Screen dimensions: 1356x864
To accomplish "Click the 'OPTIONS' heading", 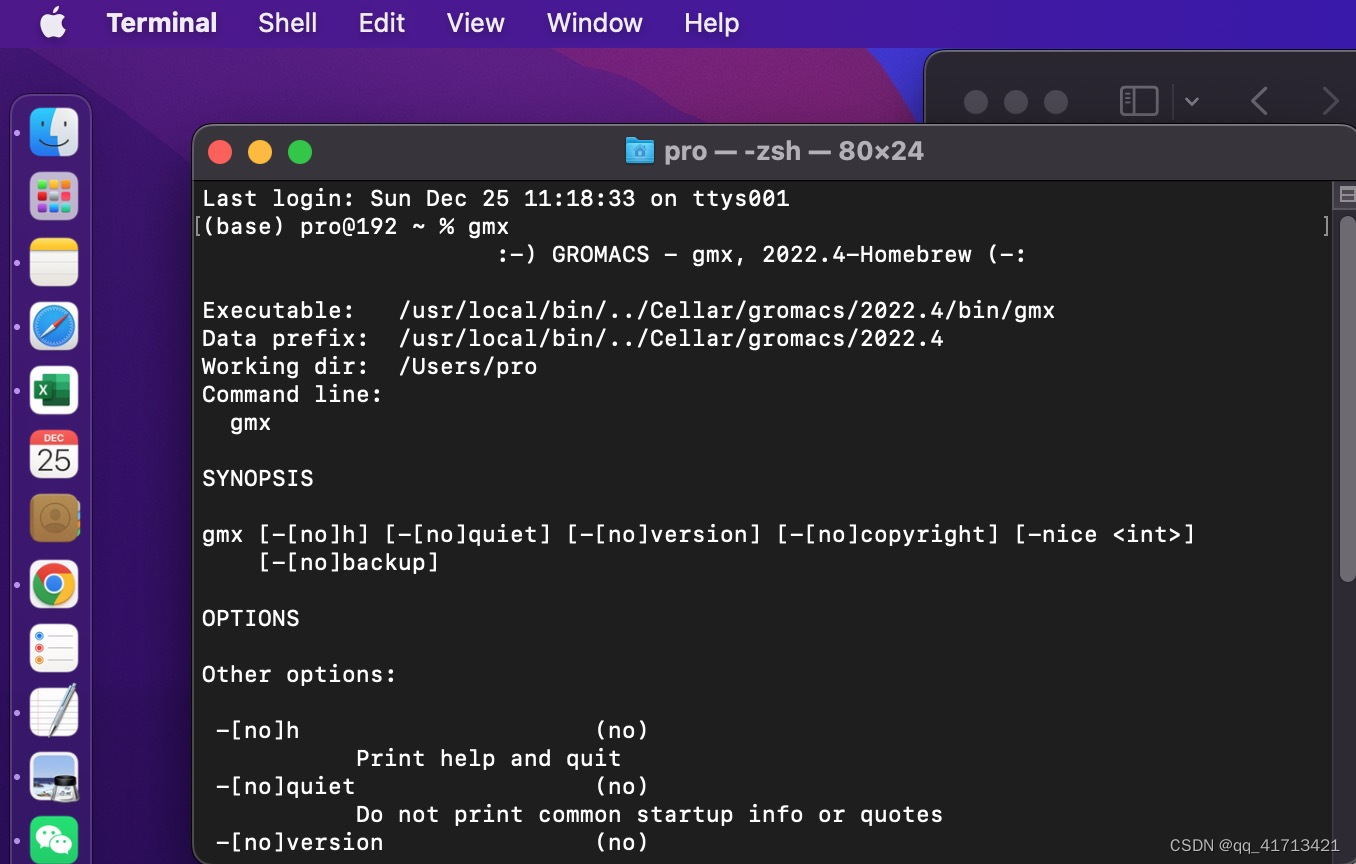I will [x=251, y=618].
